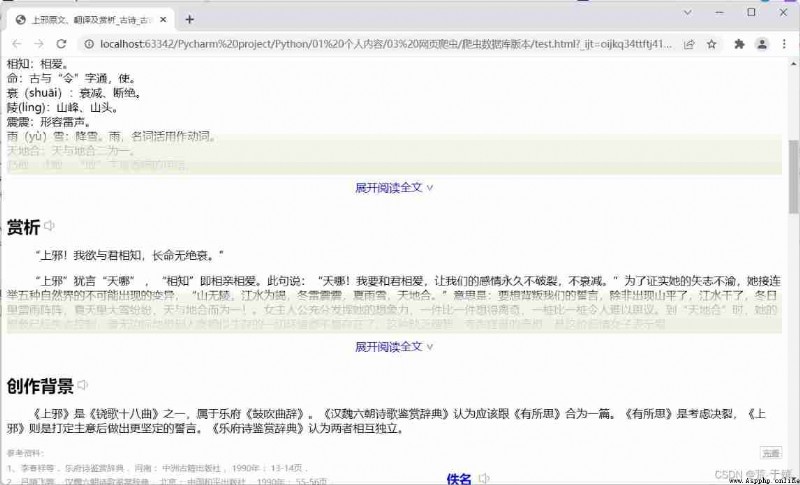Click the quote 上邪！我欲与君相知

pyautogui.click(x=129, y=255)
